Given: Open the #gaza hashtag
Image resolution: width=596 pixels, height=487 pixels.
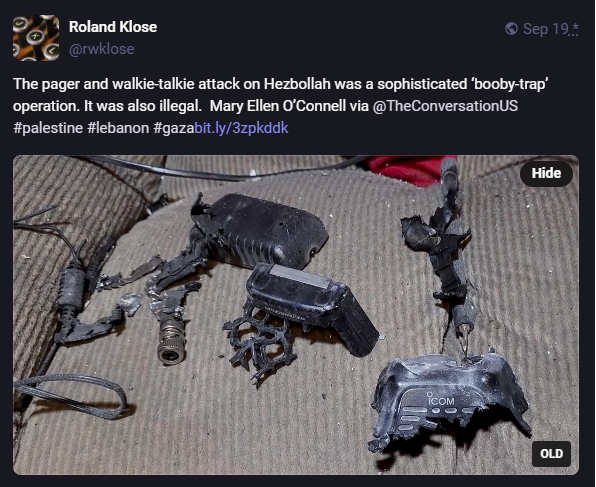Looking at the screenshot, I should [x=174, y=128].
